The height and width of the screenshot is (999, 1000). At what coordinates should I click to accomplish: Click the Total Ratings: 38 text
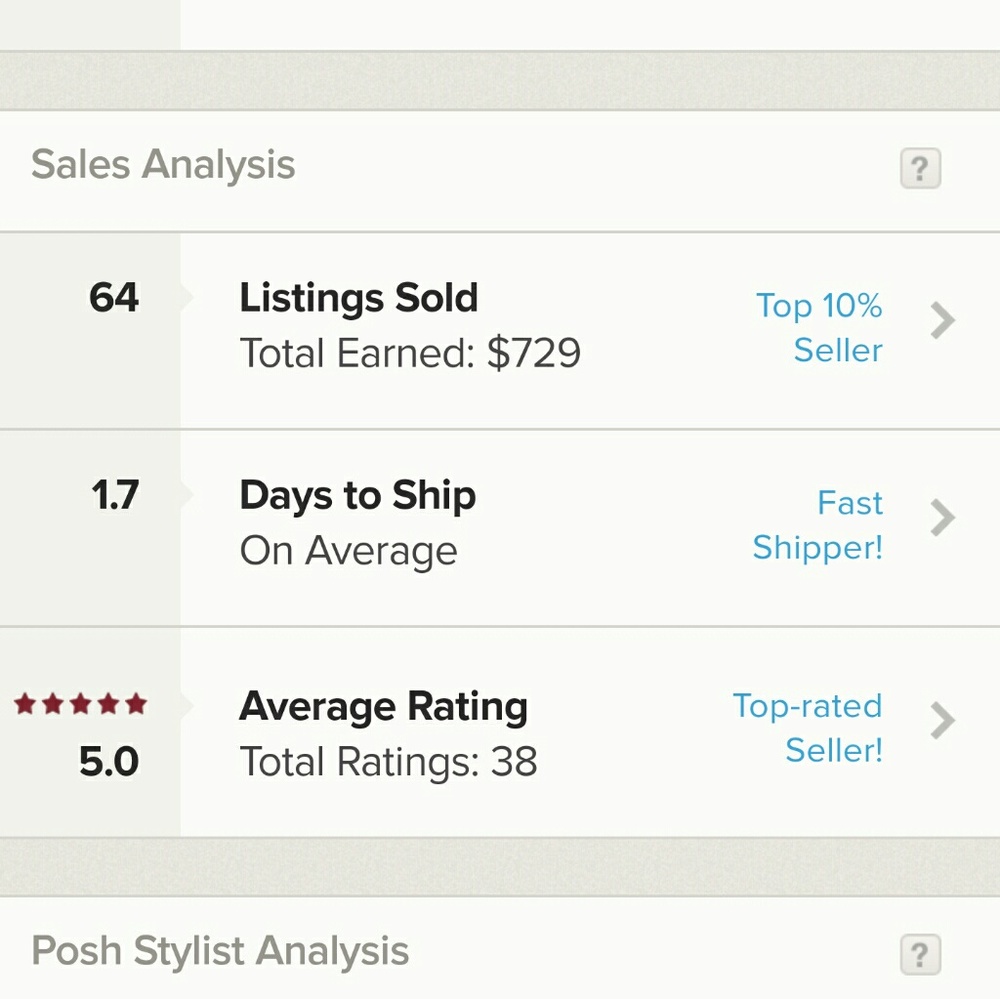pyautogui.click(x=388, y=763)
